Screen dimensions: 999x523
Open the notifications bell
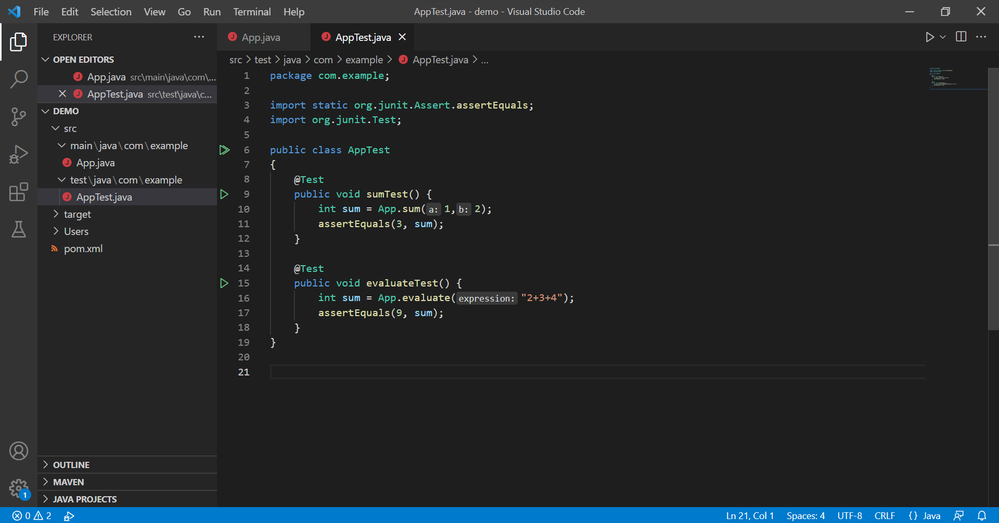(x=982, y=515)
